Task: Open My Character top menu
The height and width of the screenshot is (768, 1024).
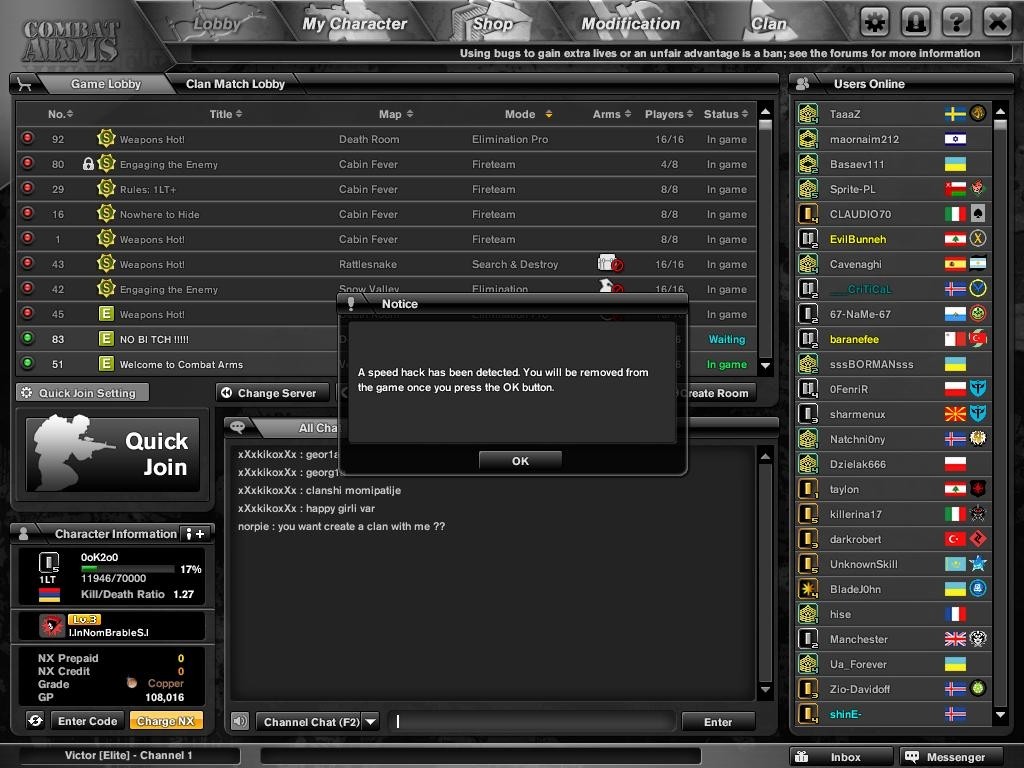Action: [355, 24]
